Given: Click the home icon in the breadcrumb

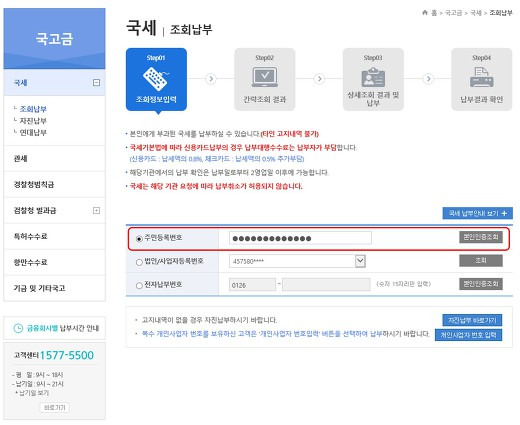Looking at the screenshot, I should coord(425,13).
